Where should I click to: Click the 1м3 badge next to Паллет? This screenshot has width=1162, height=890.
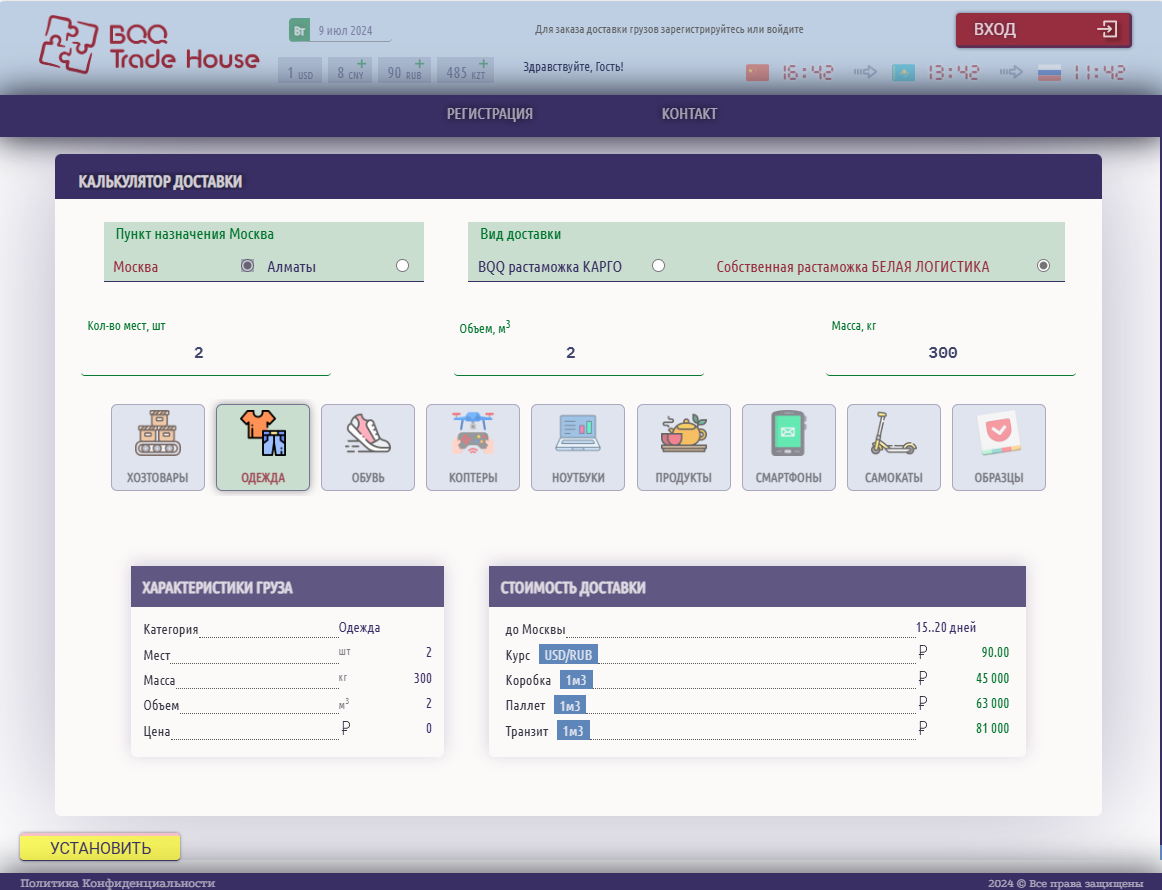click(570, 705)
